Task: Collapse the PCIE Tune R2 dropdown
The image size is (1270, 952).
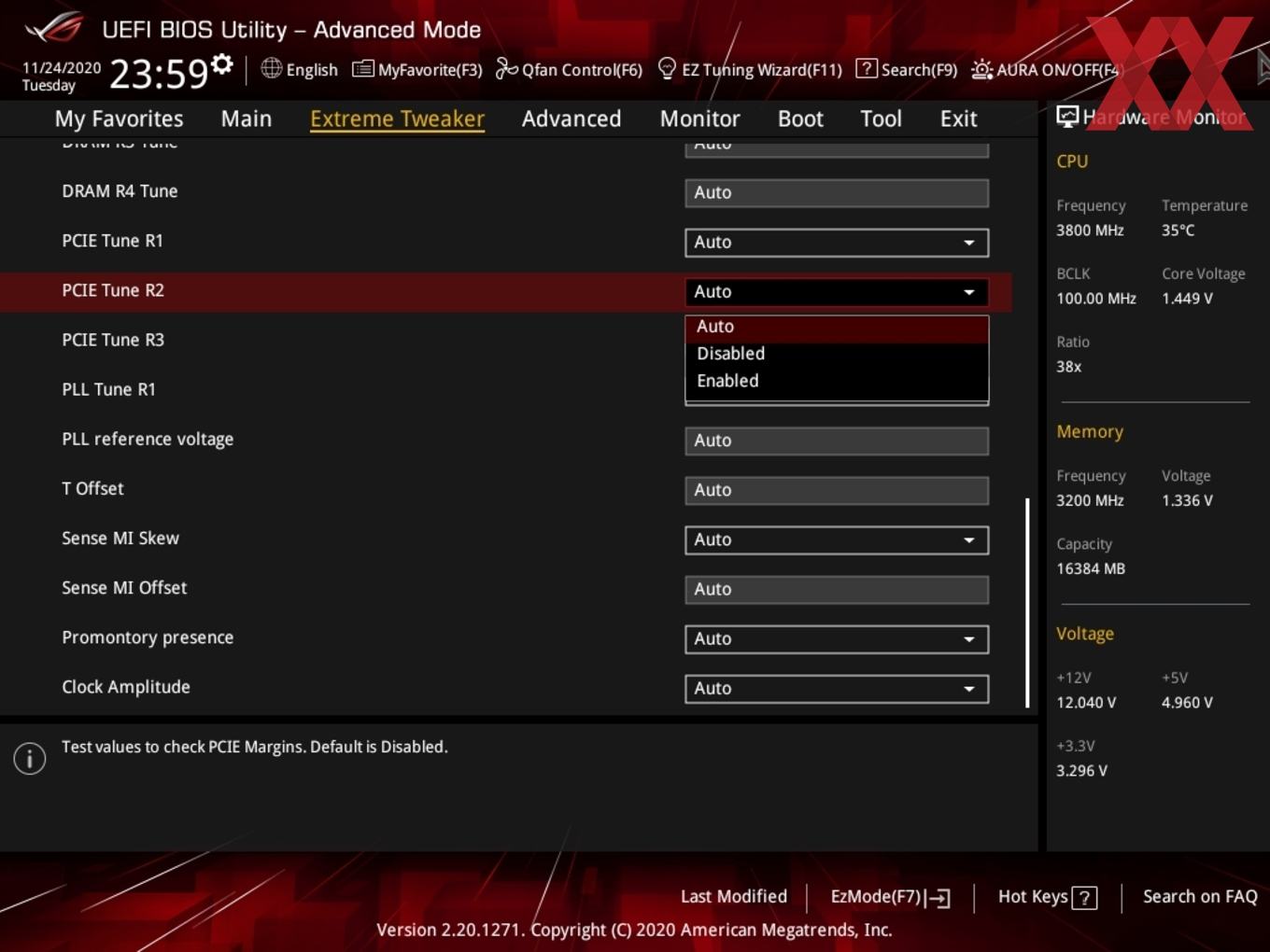Action: point(837,291)
